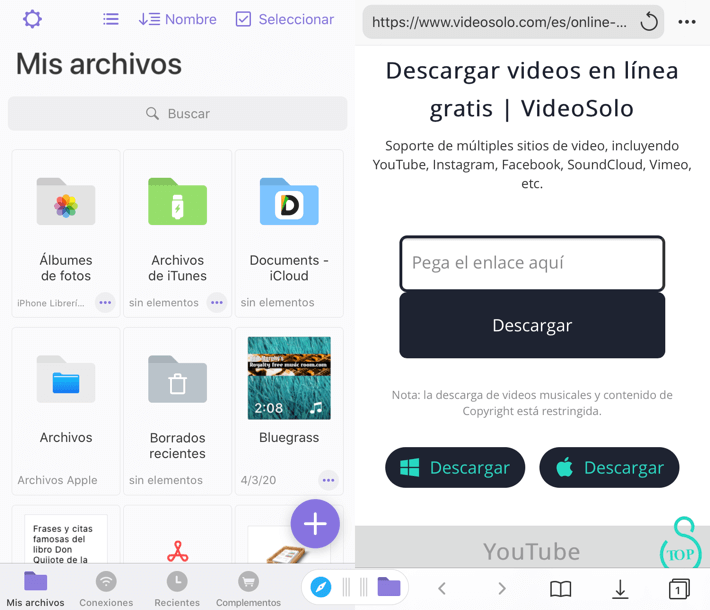Reload the page with refresh icon
This screenshot has width=710, height=610.
[x=649, y=22]
